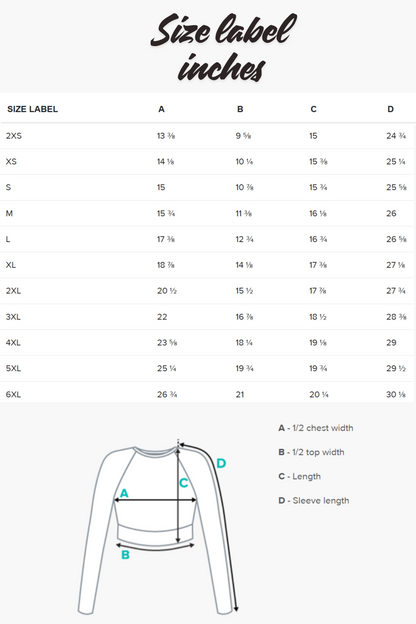Click the 'Size label inches' heading
This screenshot has width=416, height=624.
pos(223,47)
